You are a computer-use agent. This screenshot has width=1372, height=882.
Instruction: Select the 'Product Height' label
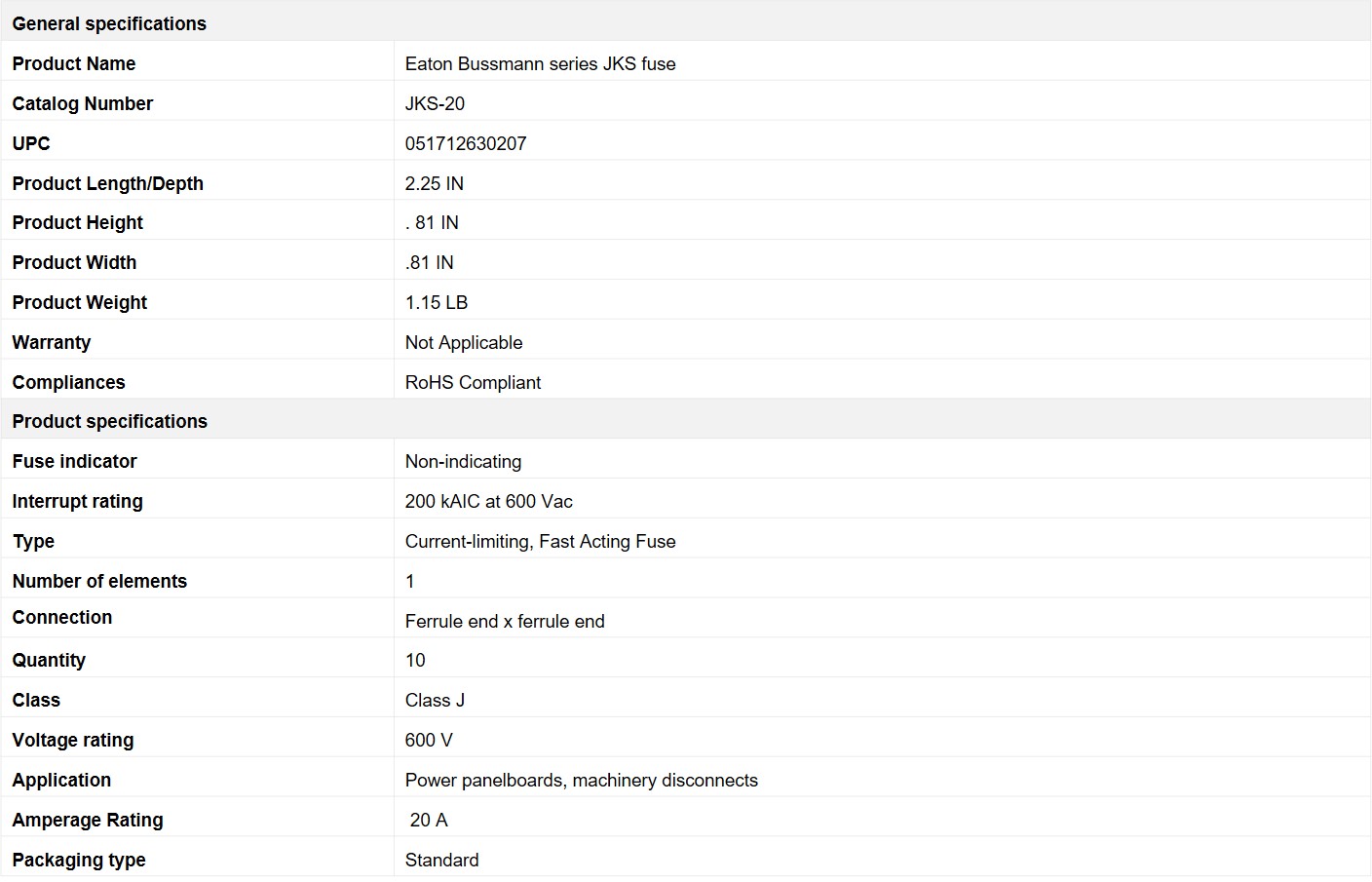(78, 222)
